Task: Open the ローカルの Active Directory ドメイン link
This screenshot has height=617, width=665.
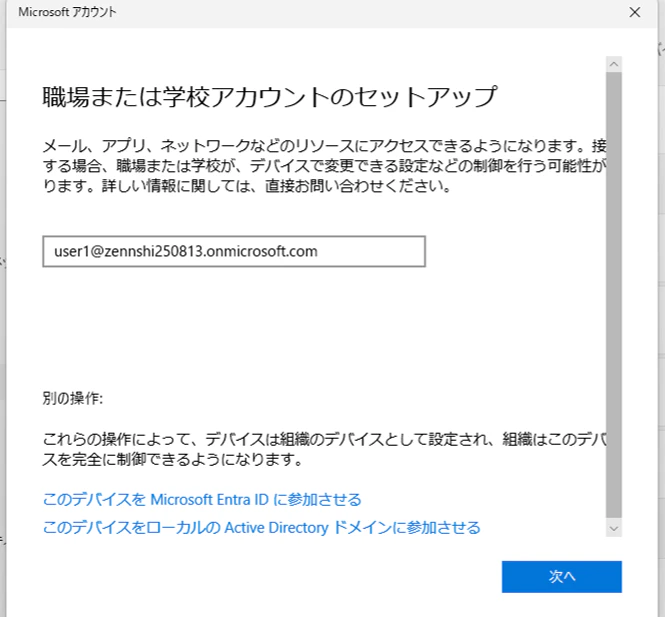Action: click(261, 528)
